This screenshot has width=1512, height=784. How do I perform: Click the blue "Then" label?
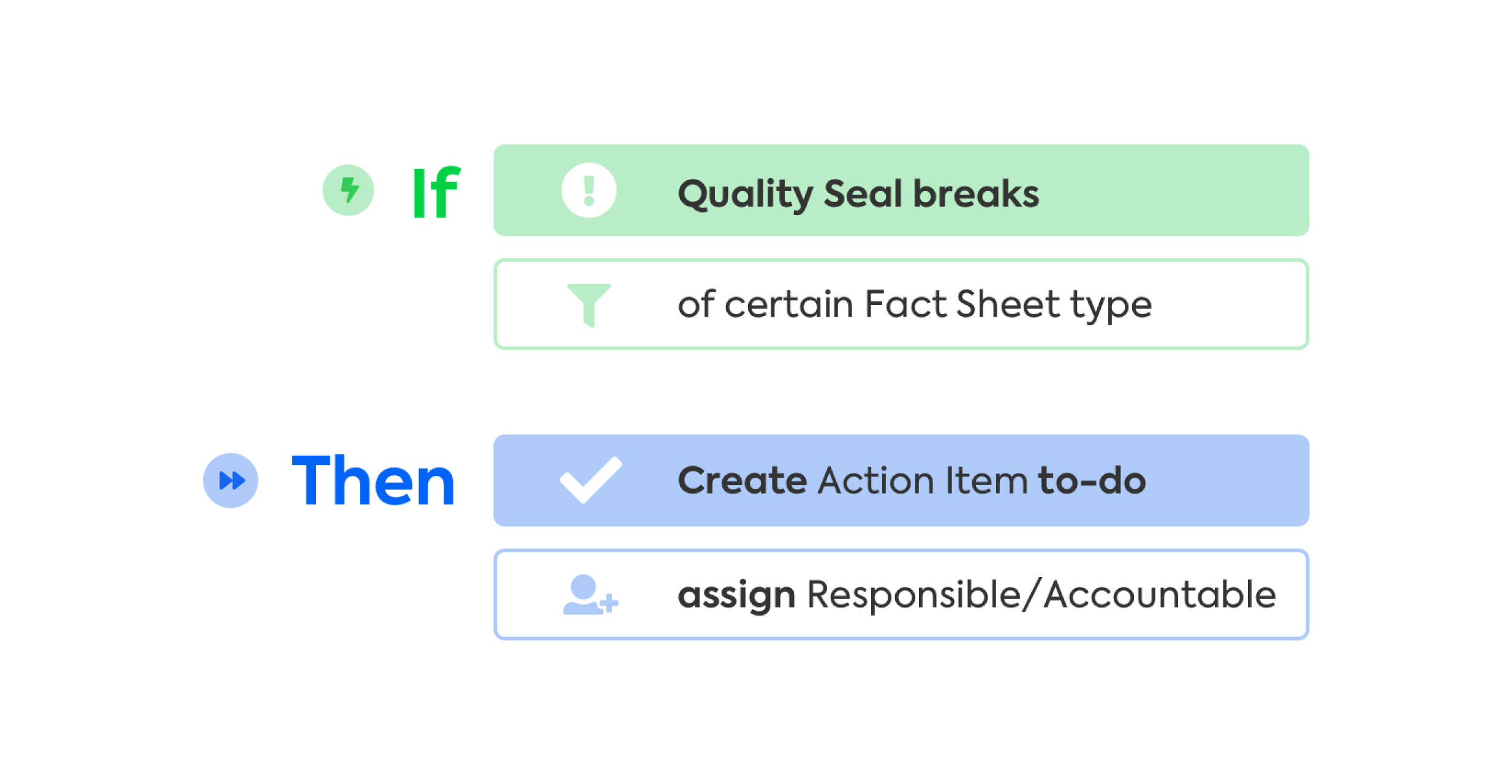click(x=373, y=481)
